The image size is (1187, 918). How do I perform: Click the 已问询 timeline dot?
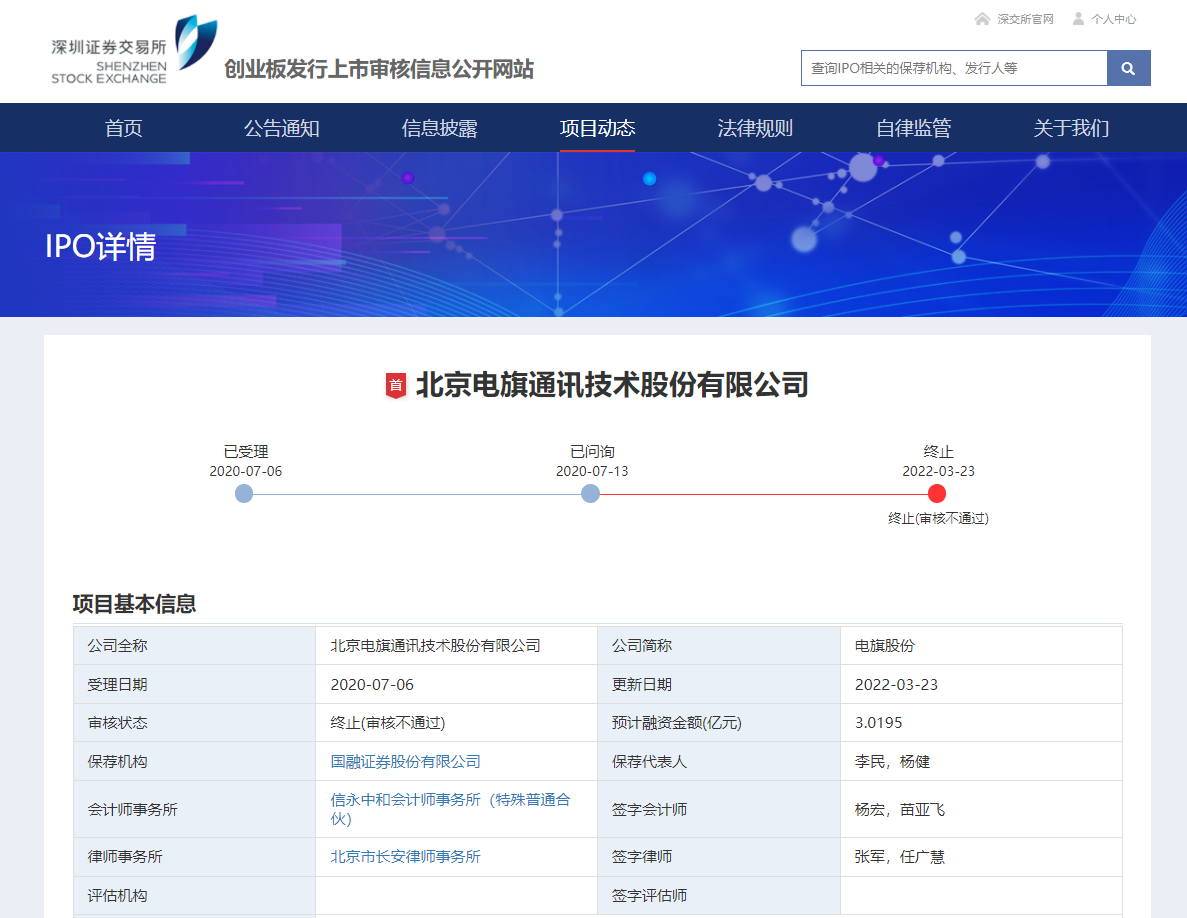[590, 494]
